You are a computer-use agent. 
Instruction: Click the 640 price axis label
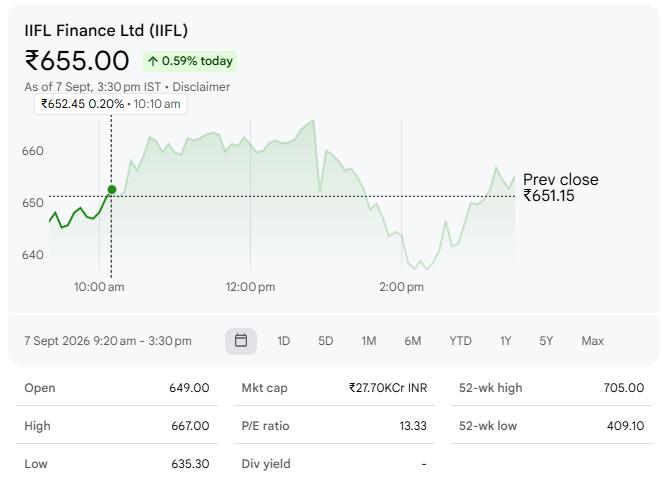click(x=33, y=255)
